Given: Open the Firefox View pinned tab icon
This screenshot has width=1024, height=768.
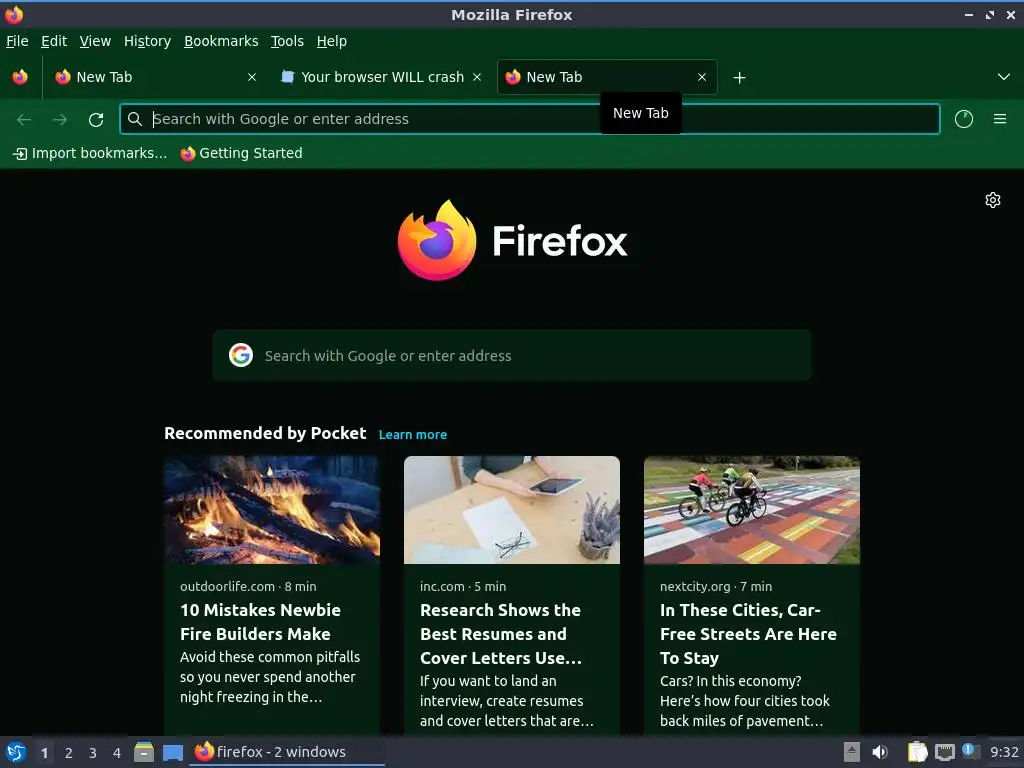Looking at the screenshot, I should pyautogui.click(x=20, y=77).
